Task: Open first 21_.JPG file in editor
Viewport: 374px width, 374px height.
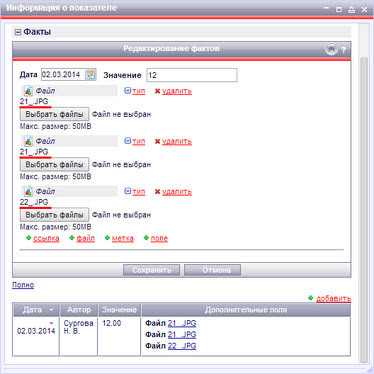Action: [x=34, y=102]
